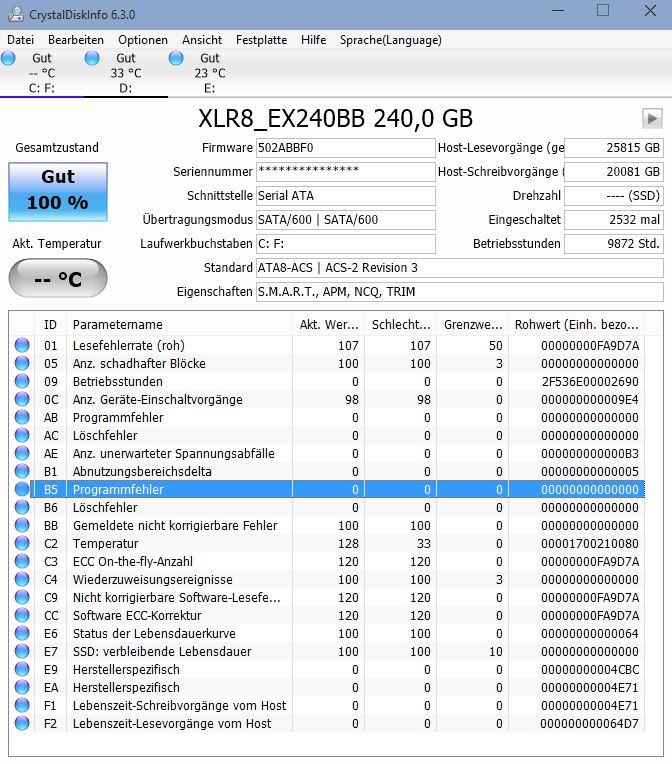Click the Standard field ATA8-ACS
The image size is (672, 764).
[x=460, y=267]
